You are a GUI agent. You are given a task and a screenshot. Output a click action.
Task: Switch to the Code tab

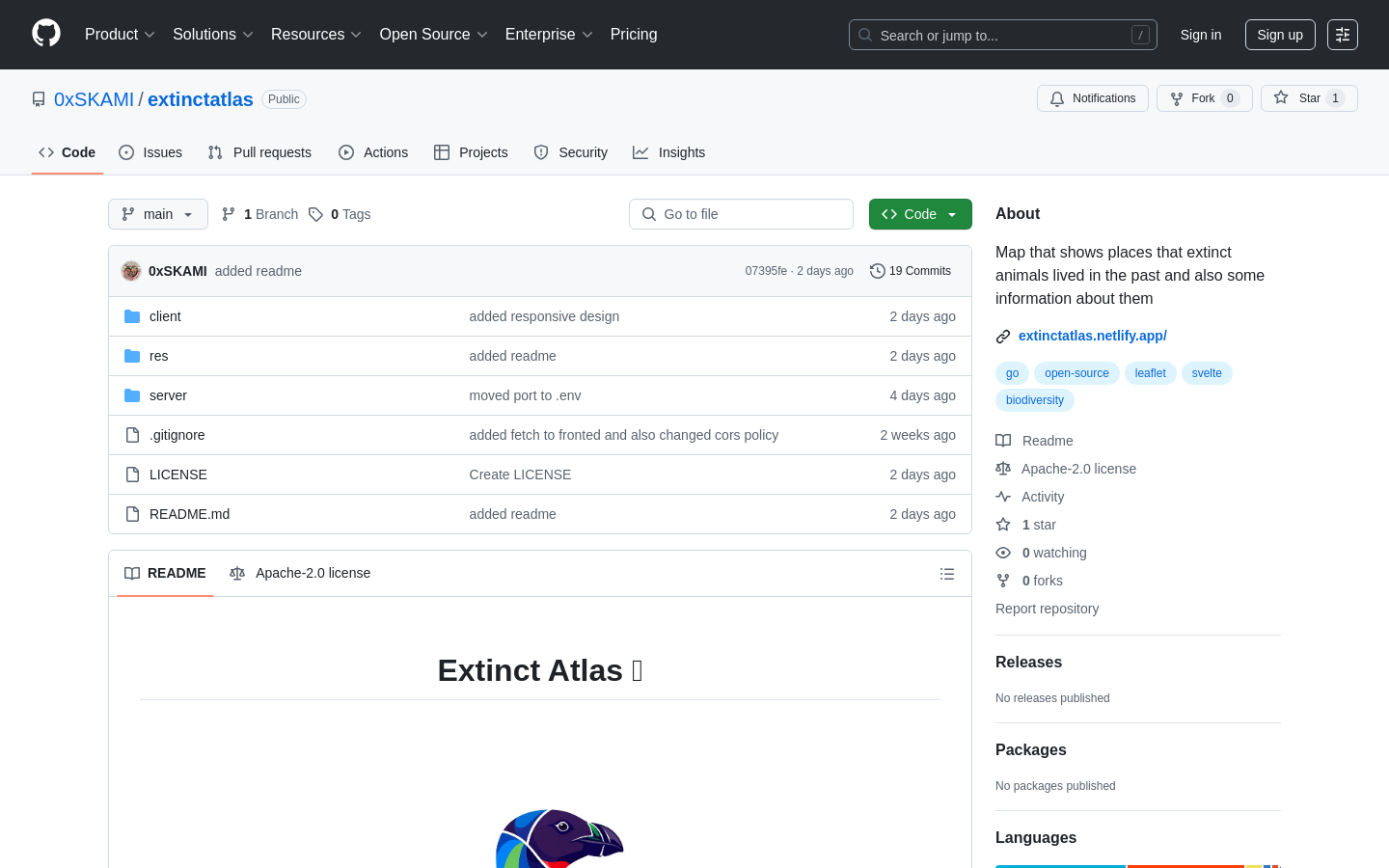tap(68, 152)
